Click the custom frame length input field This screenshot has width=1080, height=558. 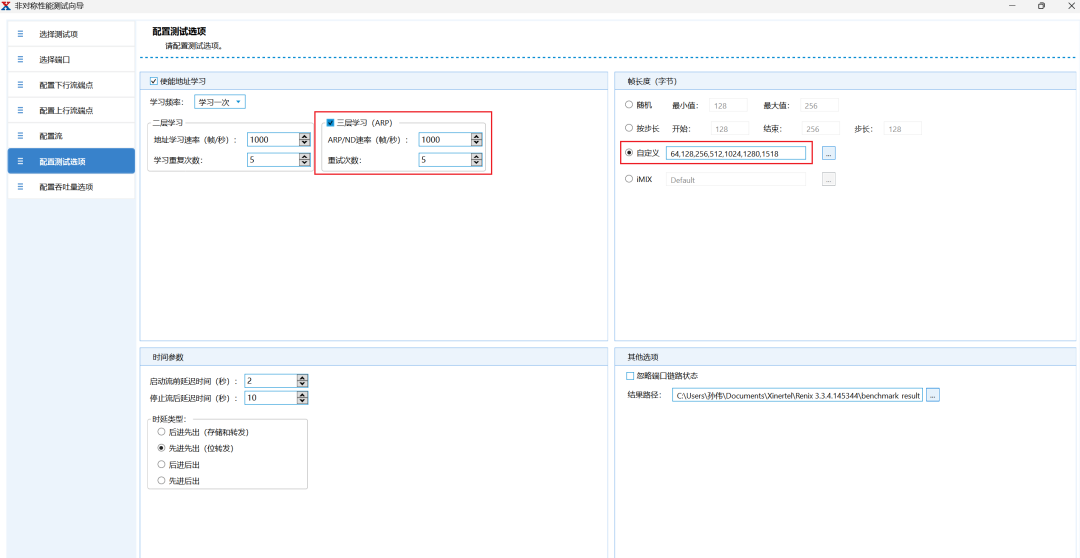pyautogui.click(x=736, y=153)
